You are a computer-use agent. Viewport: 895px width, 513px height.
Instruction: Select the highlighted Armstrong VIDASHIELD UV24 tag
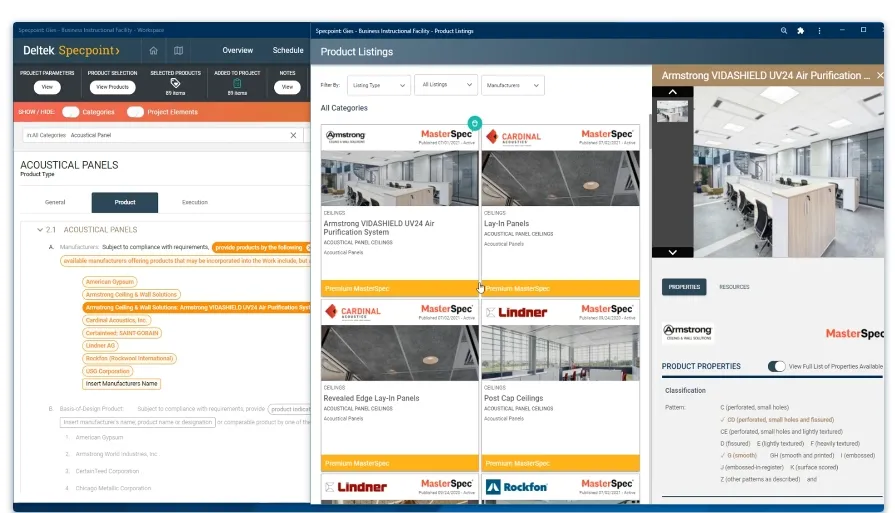197,308
